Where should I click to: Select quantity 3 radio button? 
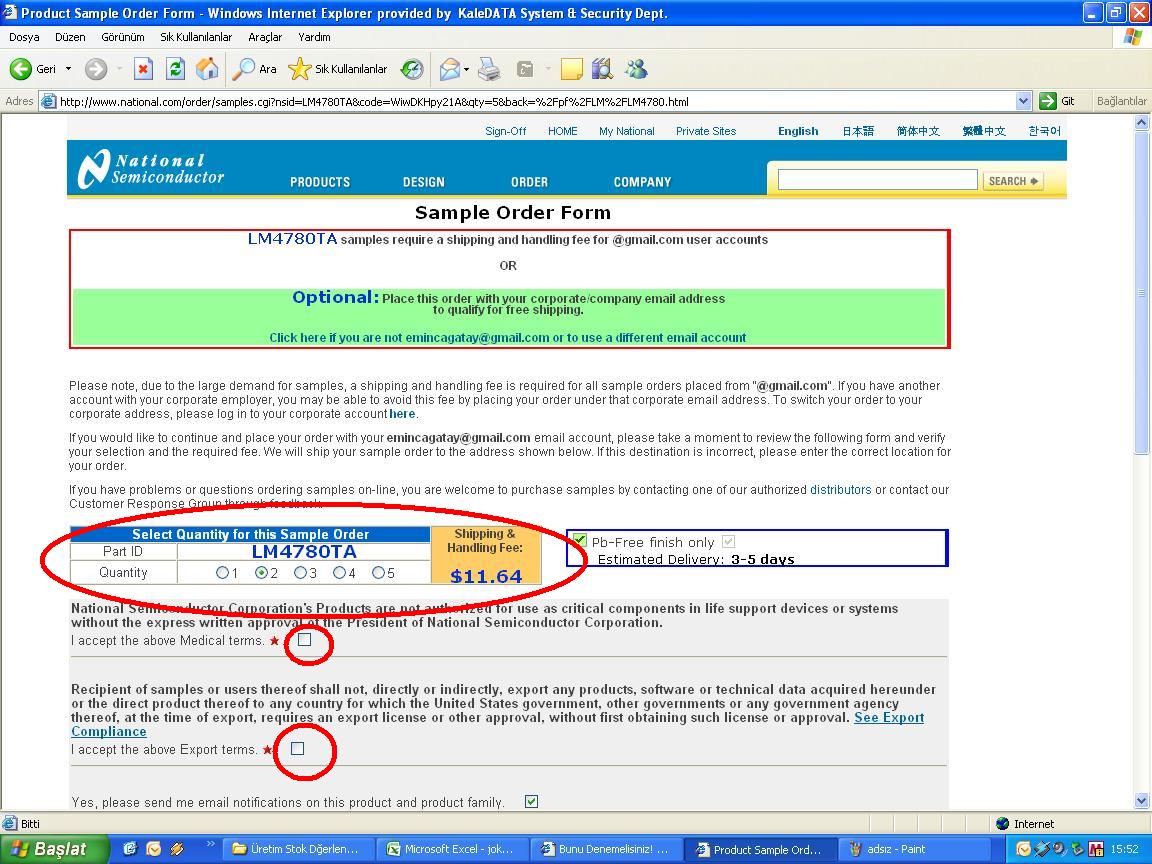301,573
